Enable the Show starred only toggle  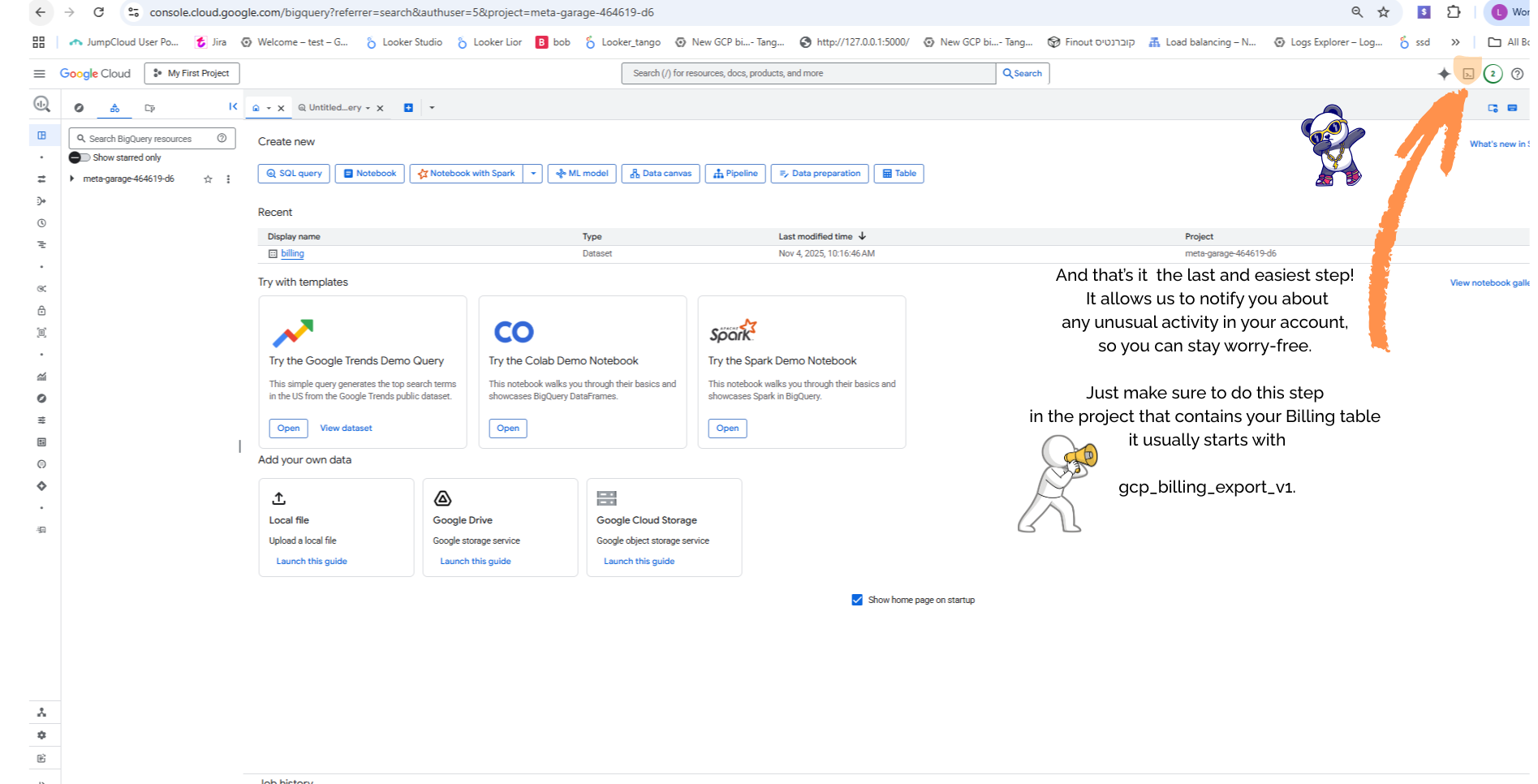pos(79,157)
